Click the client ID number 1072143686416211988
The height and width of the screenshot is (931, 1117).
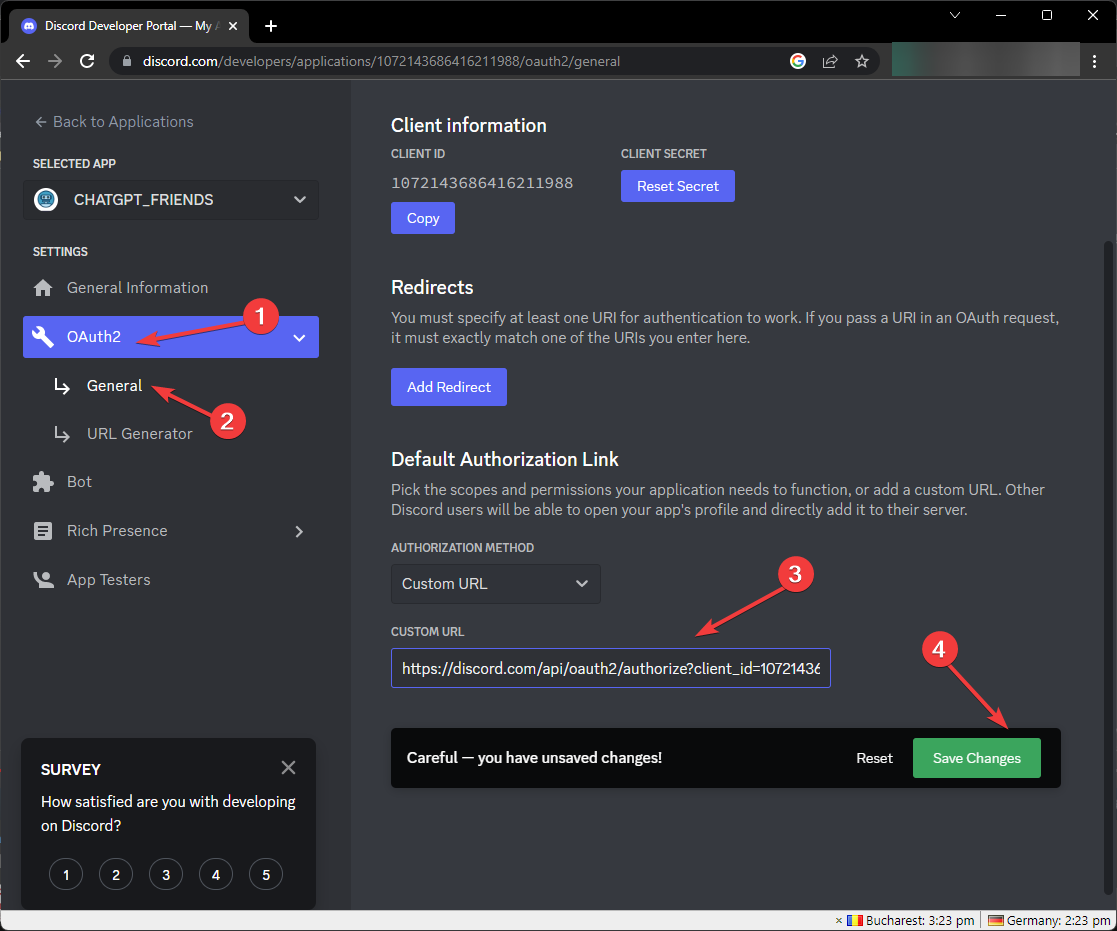482,183
